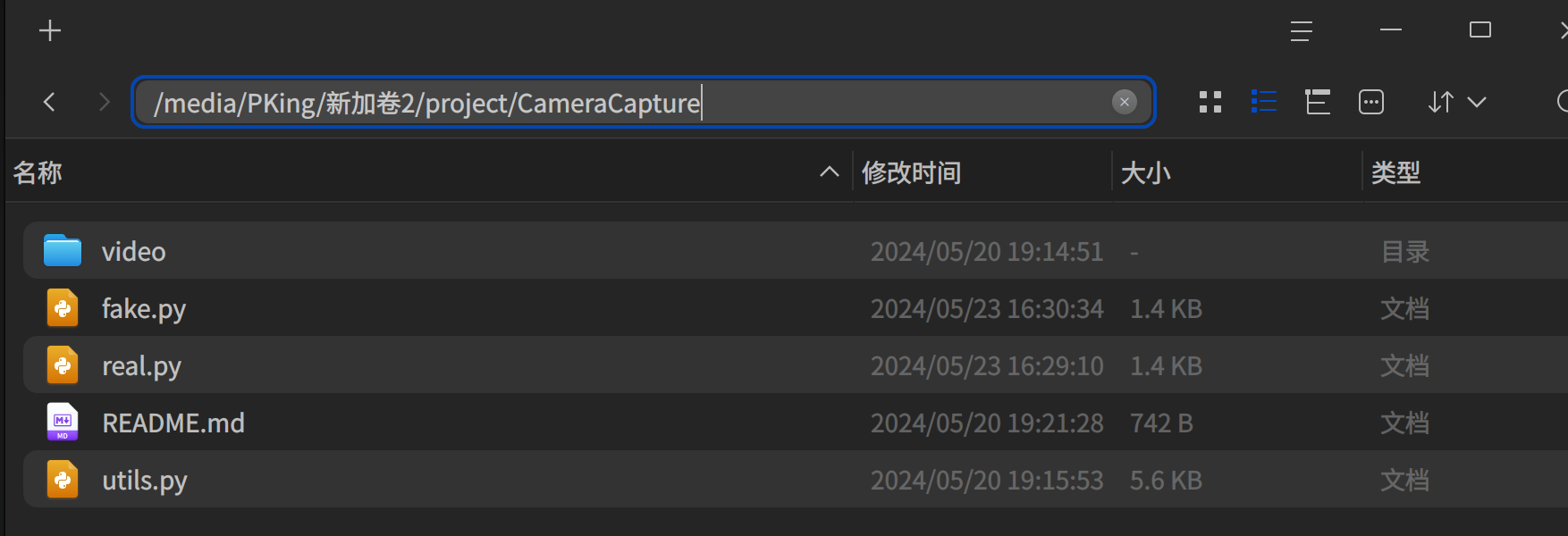Switch to list view mode

point(1263,102)
